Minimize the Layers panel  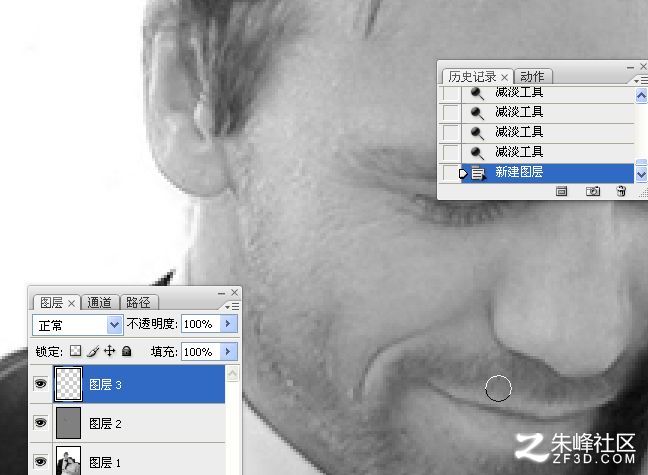222,293
